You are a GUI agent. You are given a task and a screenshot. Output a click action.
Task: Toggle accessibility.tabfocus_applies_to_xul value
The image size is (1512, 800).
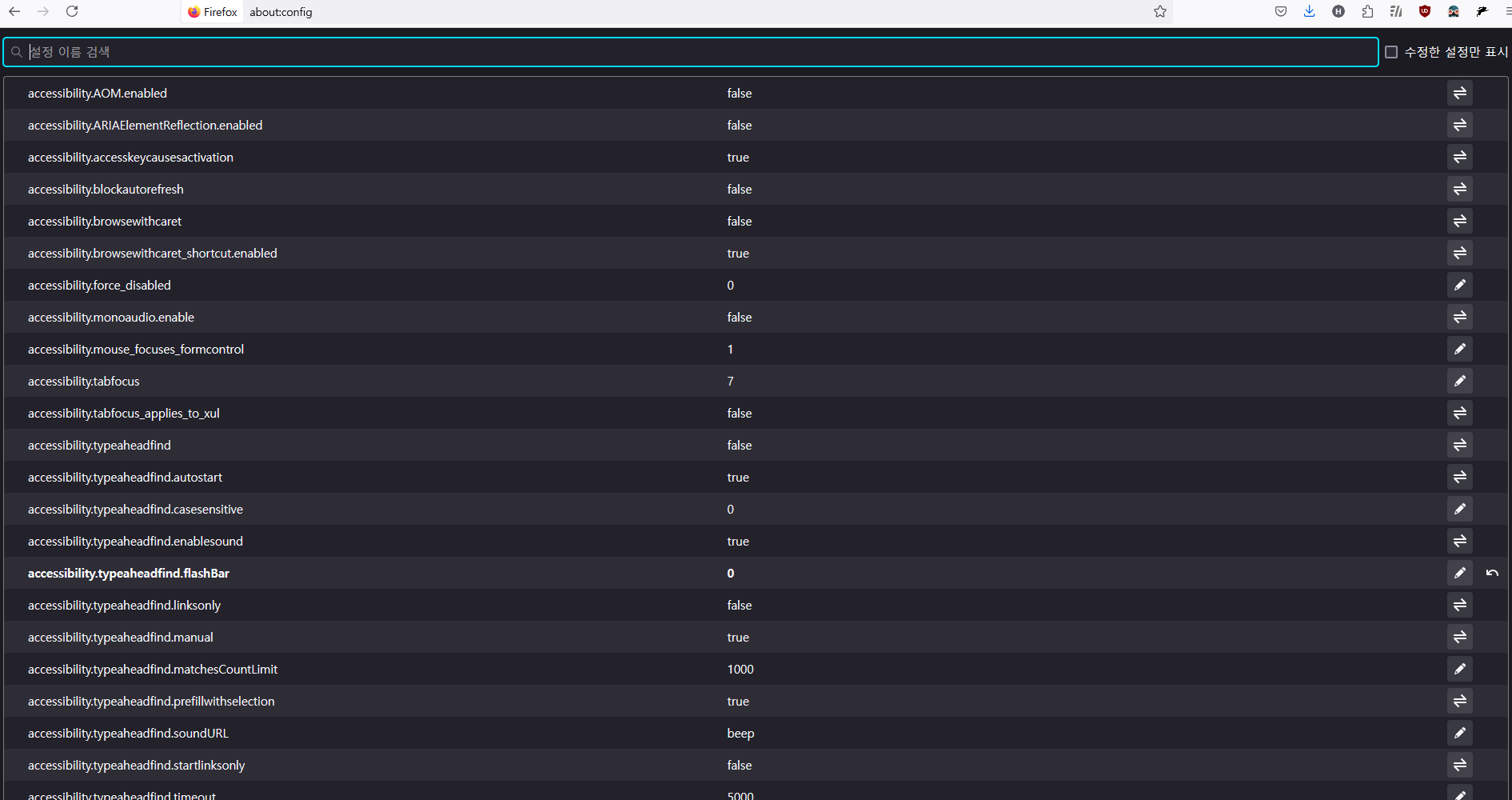[1460, 413]
